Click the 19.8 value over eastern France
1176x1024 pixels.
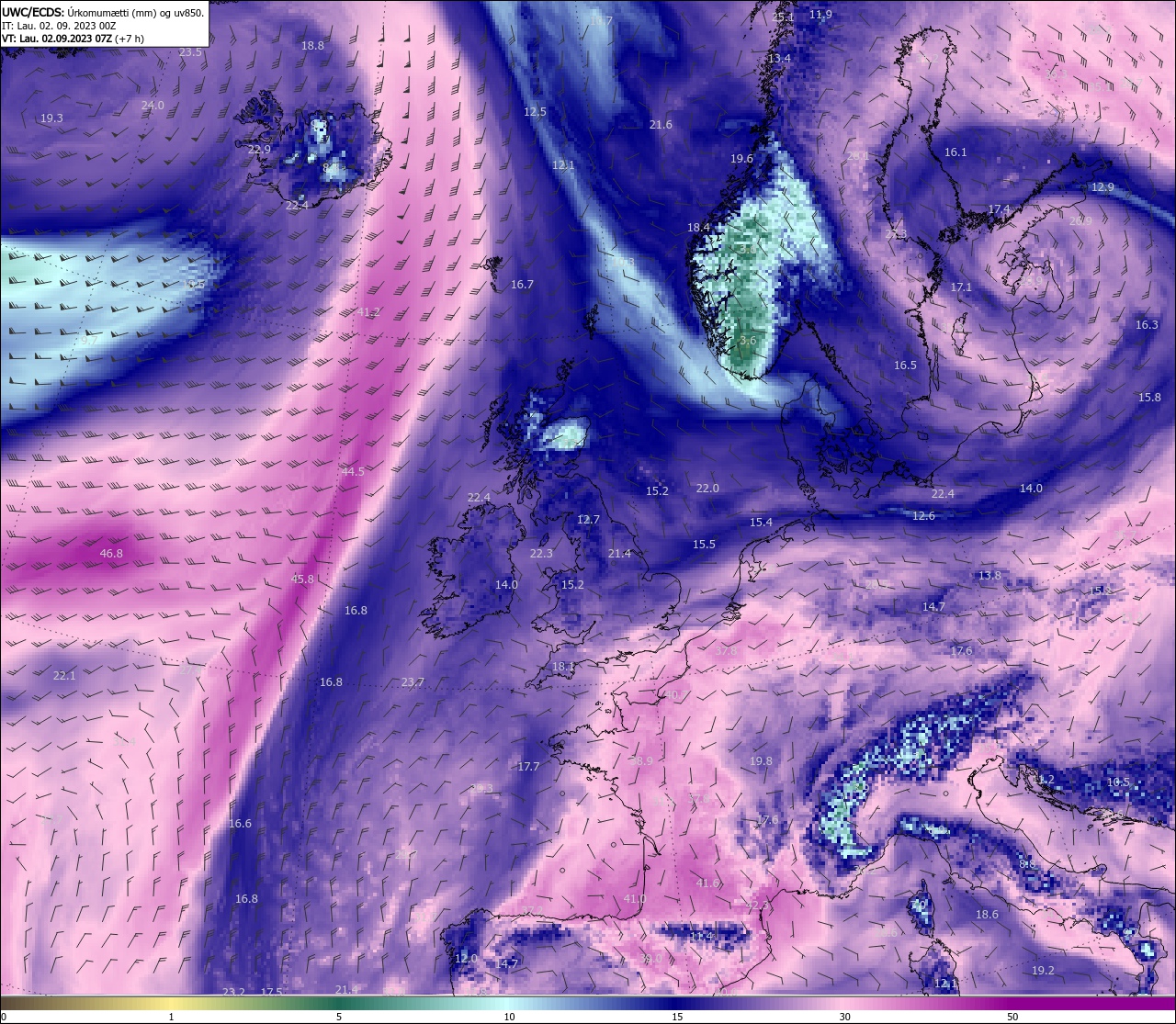[761, 761]
